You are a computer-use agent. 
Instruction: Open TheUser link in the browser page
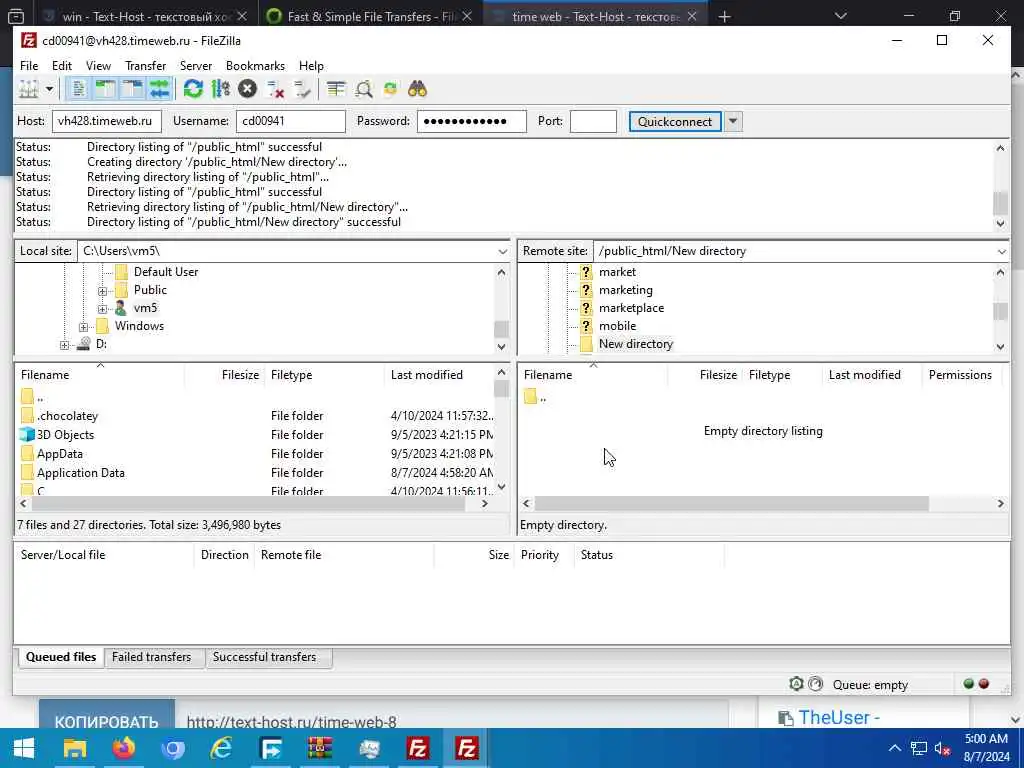coord(839,717)
